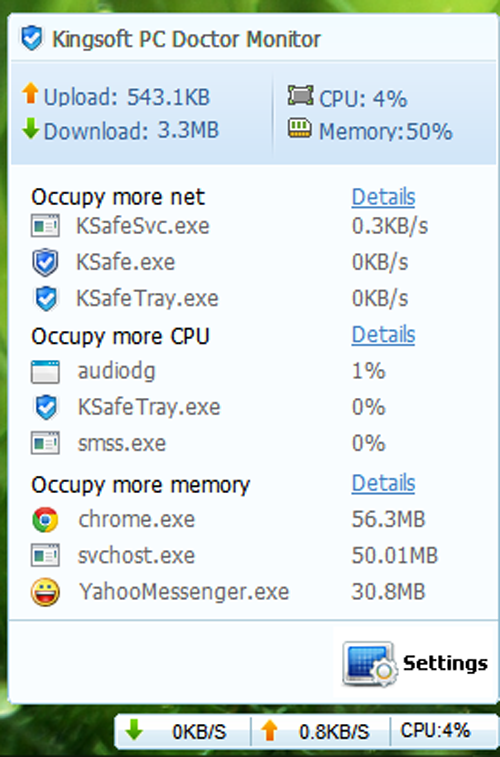Click the Memory module icon
Viewport: 500px width, 757px height.
300,128
